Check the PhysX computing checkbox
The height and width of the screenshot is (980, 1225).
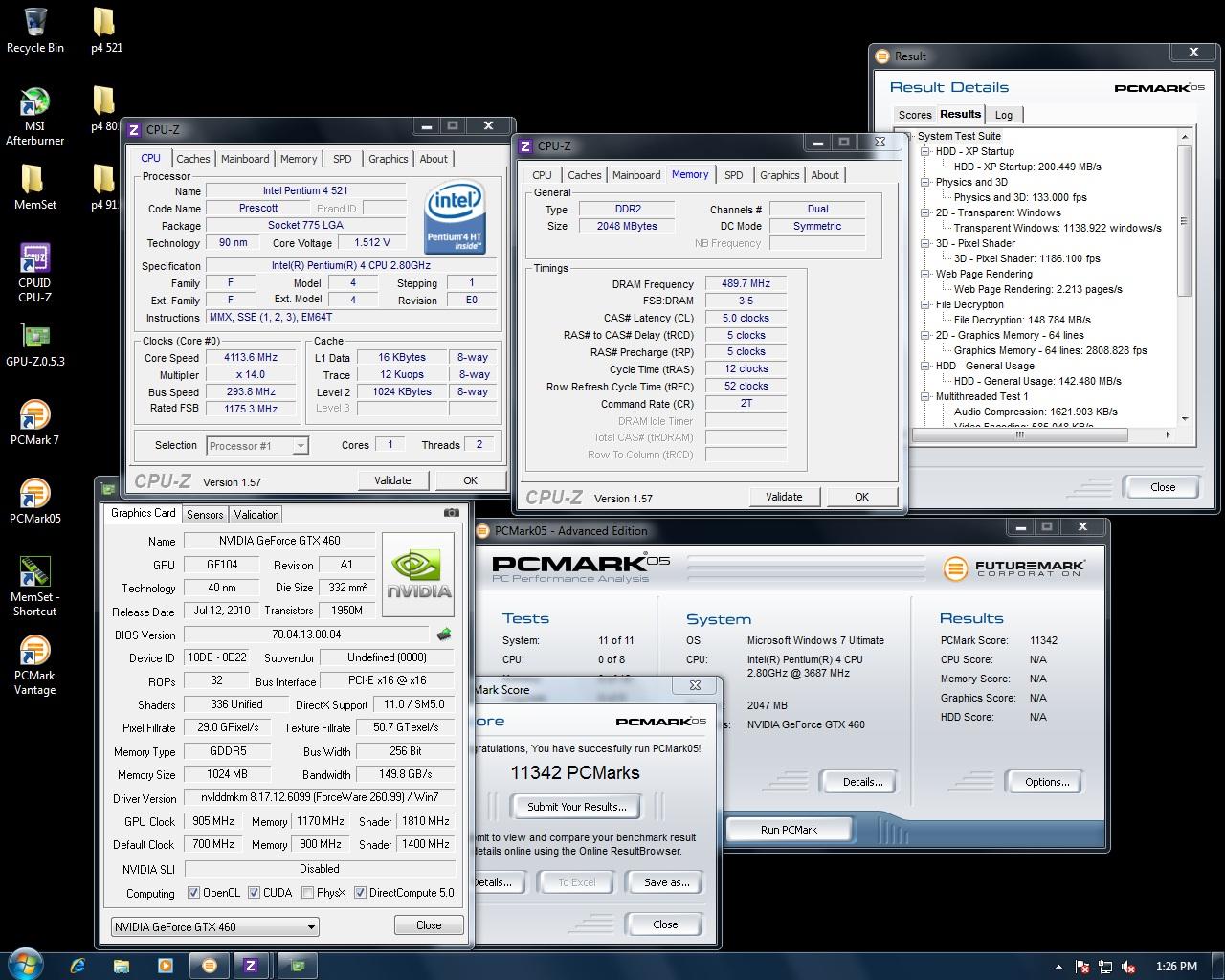point(307,893)
